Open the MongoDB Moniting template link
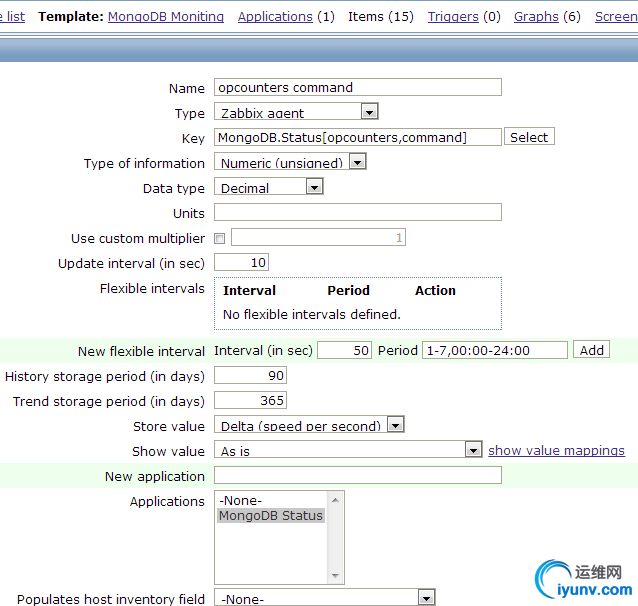Screen dimensions: 638x606 click(x=166, y=17)
